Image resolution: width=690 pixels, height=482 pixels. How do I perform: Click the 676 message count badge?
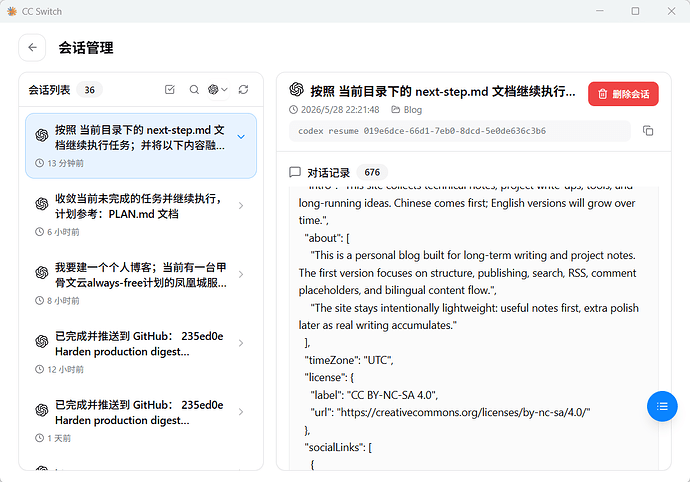372,172
